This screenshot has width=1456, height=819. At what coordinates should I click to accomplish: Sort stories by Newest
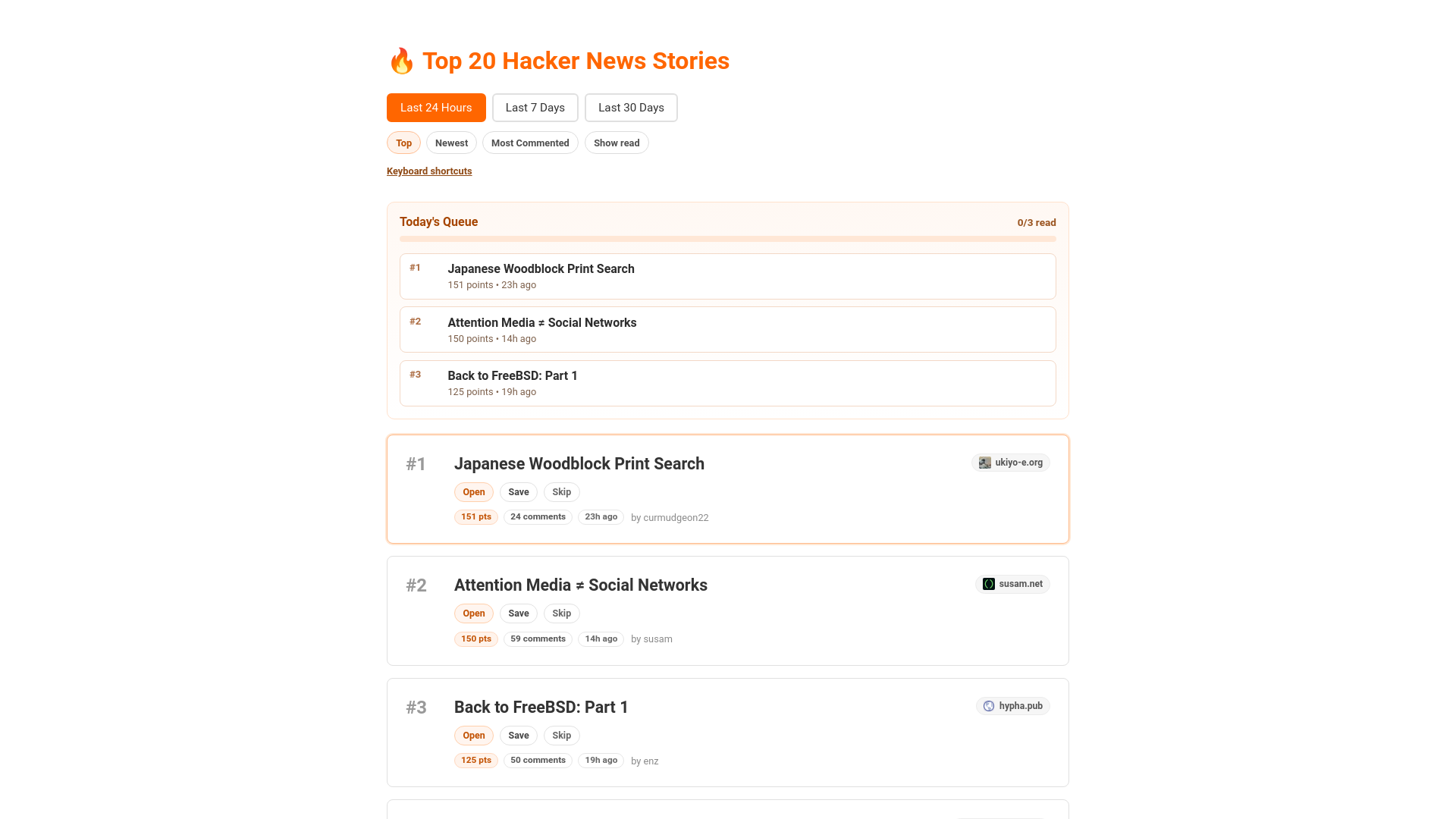(x=451, y=143)
